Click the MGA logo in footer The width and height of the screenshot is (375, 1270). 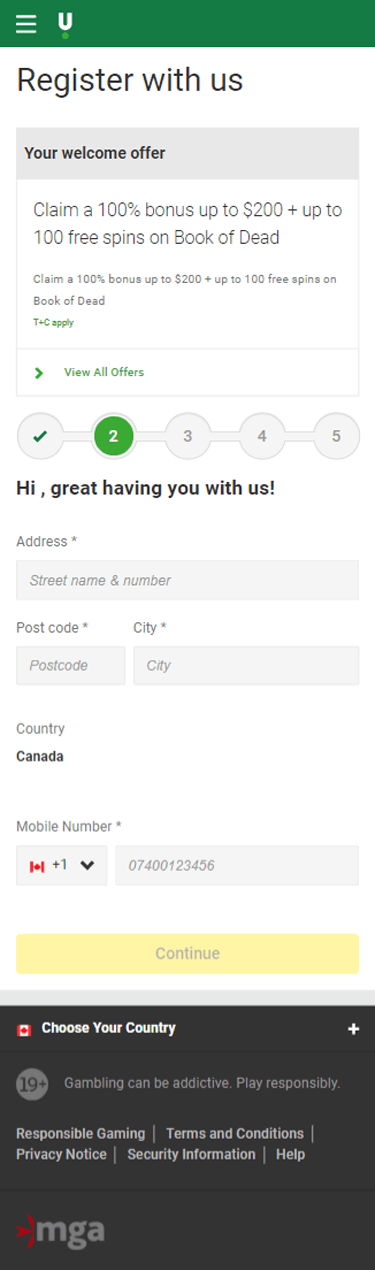60,1229
